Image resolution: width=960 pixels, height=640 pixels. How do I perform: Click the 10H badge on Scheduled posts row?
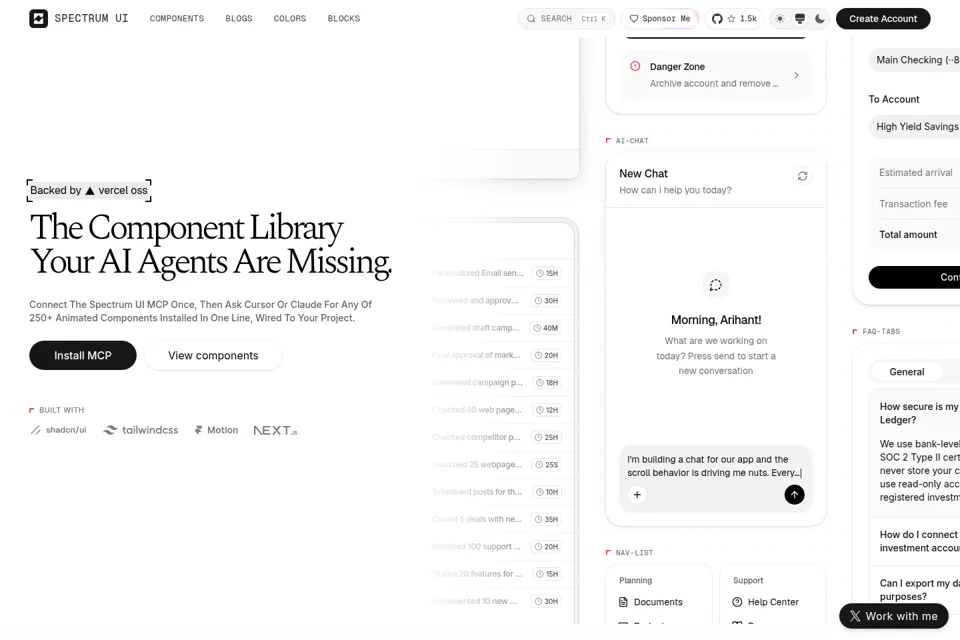pos(547,492)
